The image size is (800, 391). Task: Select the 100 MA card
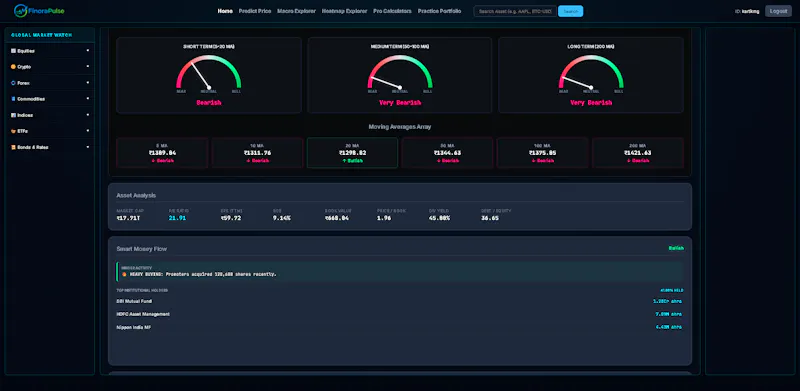(x=542, y=153)
